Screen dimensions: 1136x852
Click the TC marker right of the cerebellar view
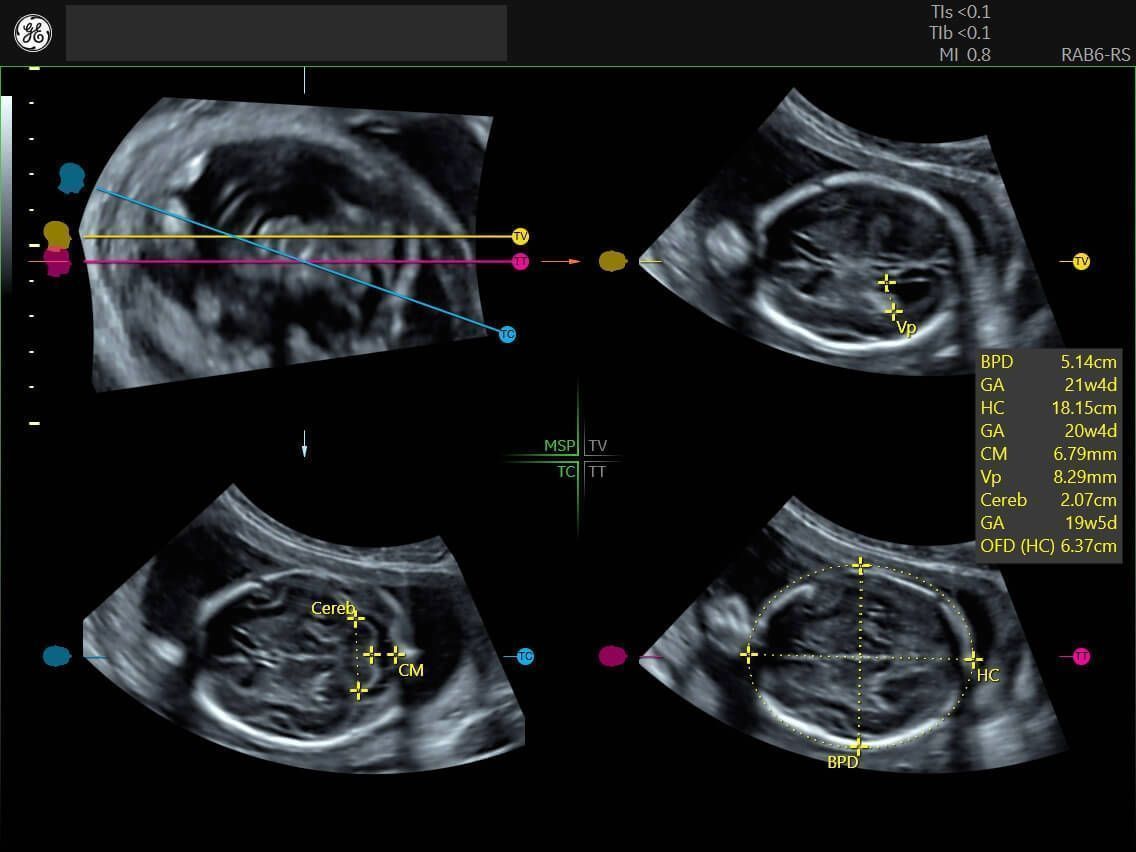[525, 657]
